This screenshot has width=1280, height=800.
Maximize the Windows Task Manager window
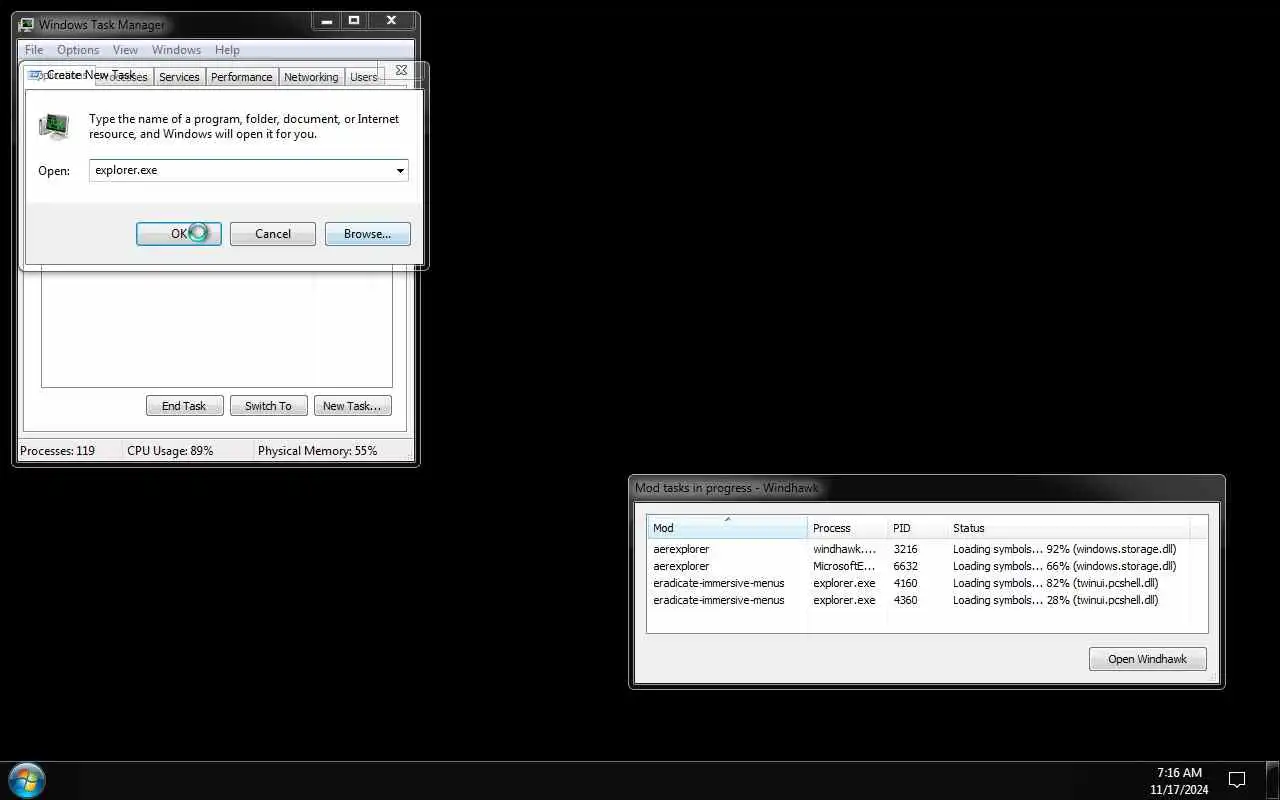(x=353, y=20)
